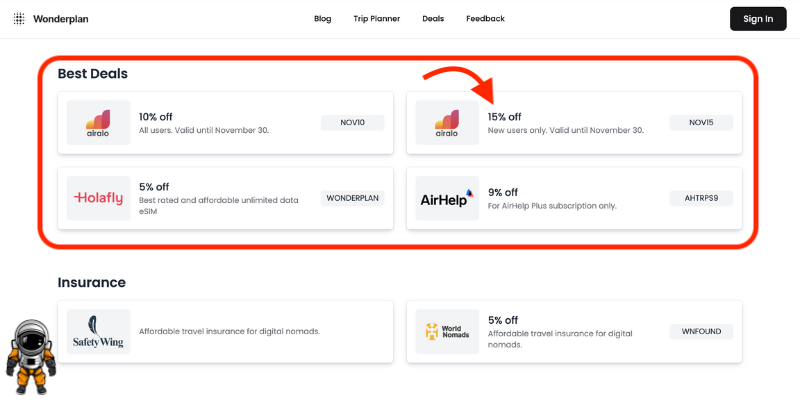Viewport: 800px width, 400px height.
Task: Open the Deals navigation item
Action: (x=433, y=19)
